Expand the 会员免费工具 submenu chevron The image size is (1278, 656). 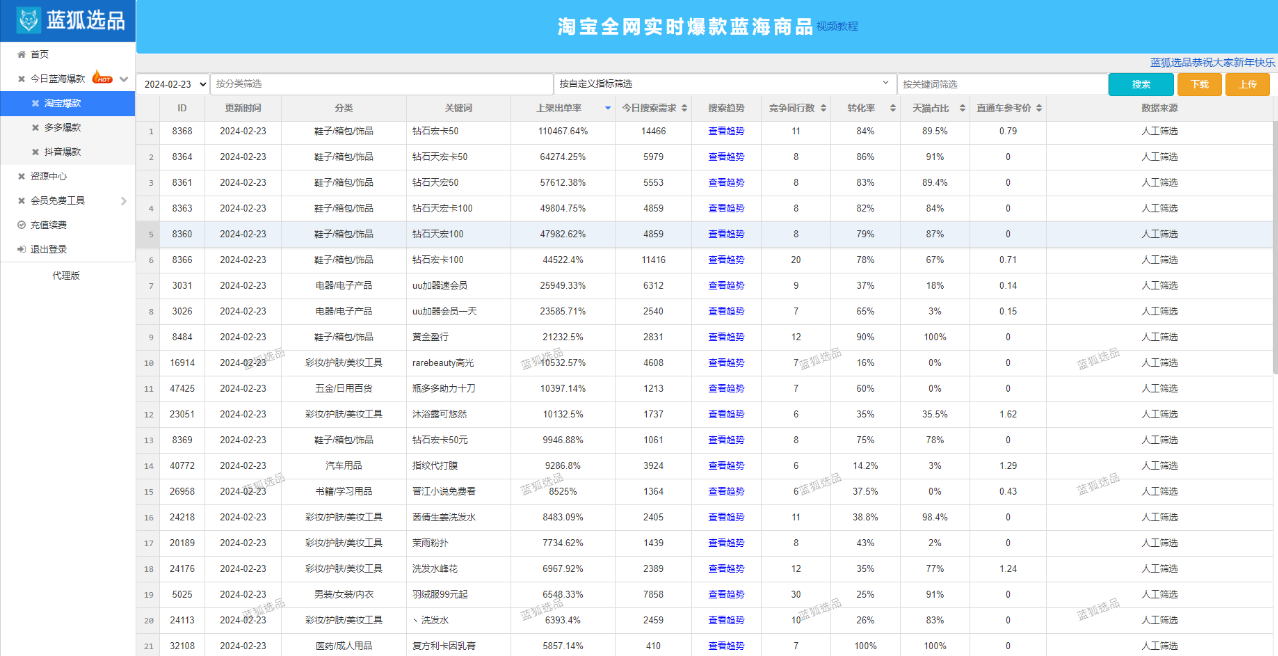pyautogui.click(x=123, y=200)
